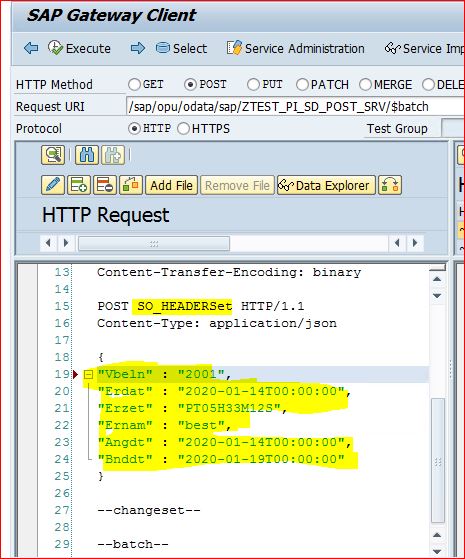Click the delete row icon
This screenshot has width=465, height=559.
tap(105, 185)
